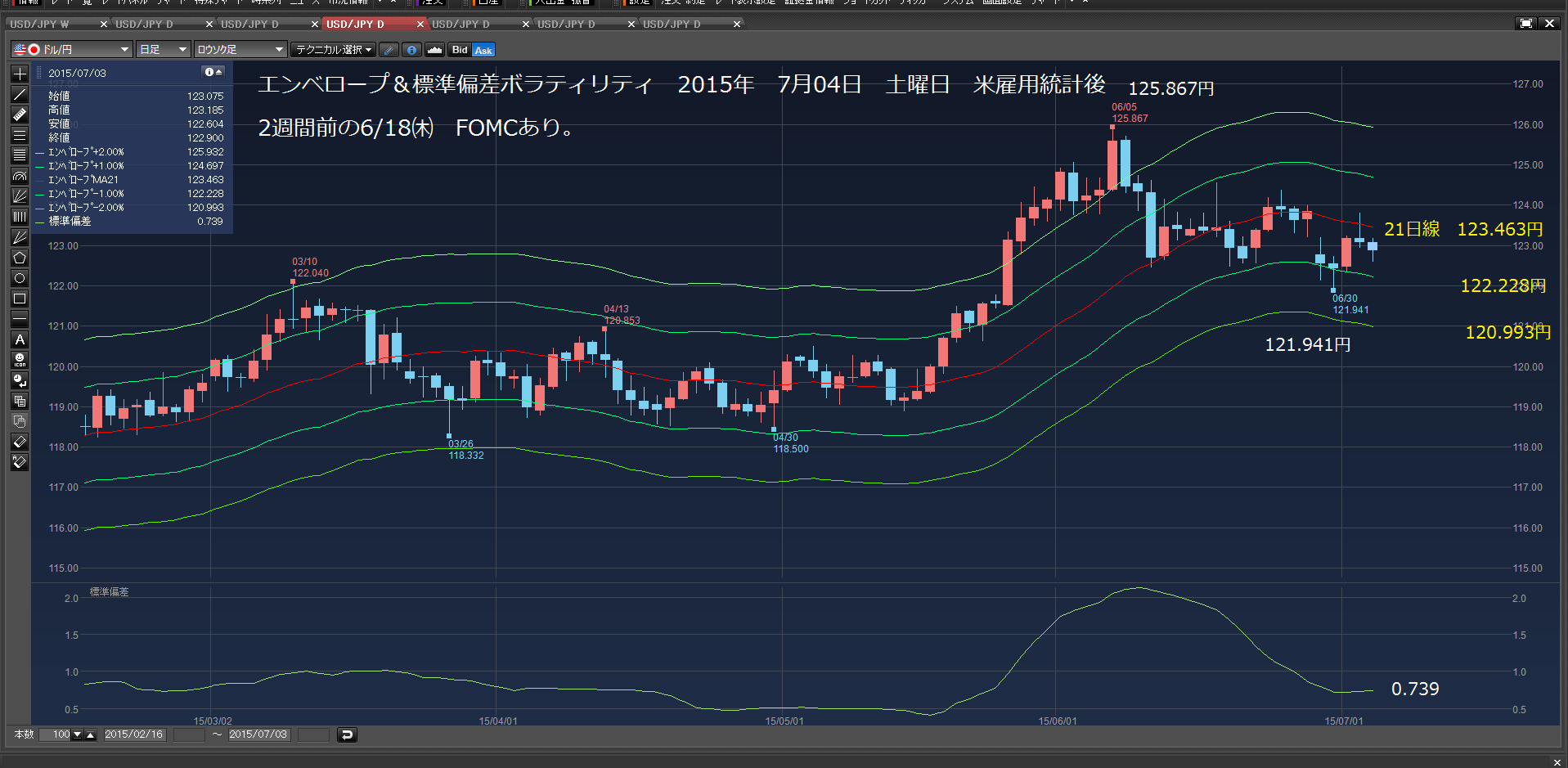Image resolution: width=1568 pixels, height=768 pixels.
Task: Close the active red USD/JPY D tab
Action: [x=420, y=24]
